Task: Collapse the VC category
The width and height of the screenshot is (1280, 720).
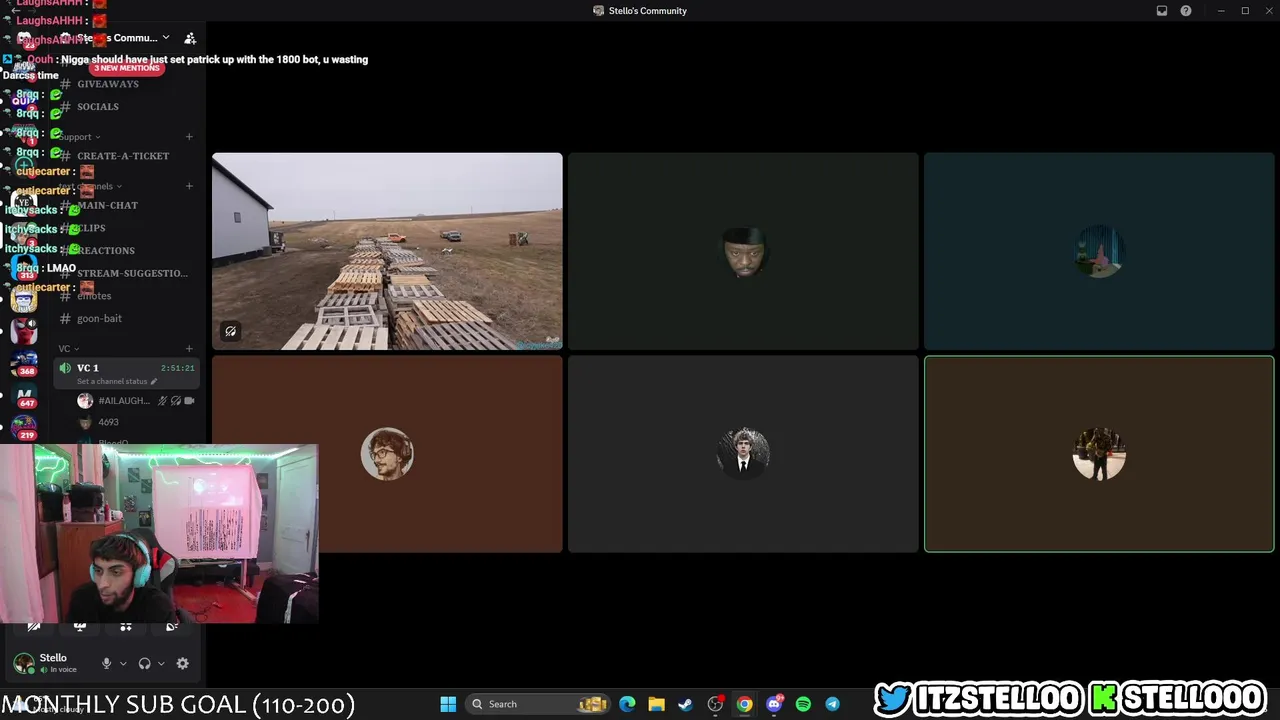Action: [x=68, y=349]
